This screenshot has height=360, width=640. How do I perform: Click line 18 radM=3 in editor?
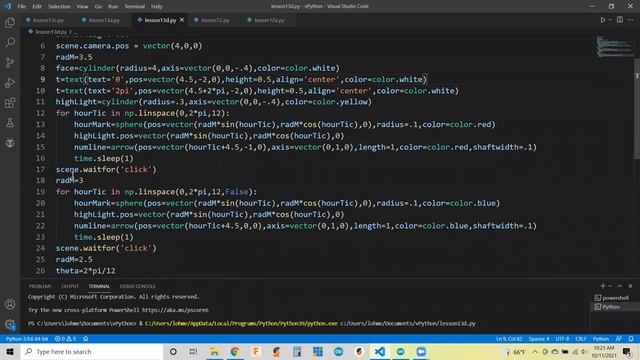(69, 180)
